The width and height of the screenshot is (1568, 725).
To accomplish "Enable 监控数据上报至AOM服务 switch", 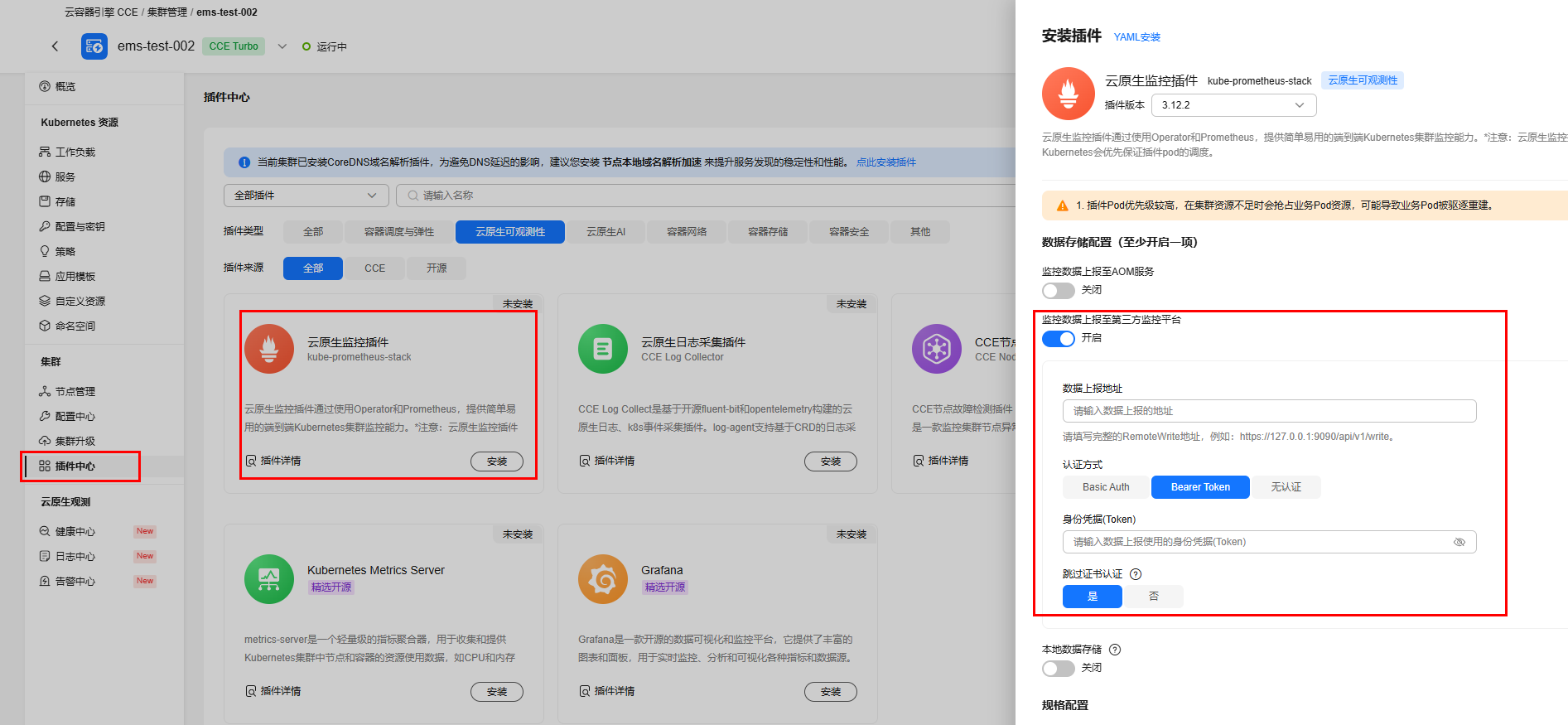I will [x=1058, y=290].
